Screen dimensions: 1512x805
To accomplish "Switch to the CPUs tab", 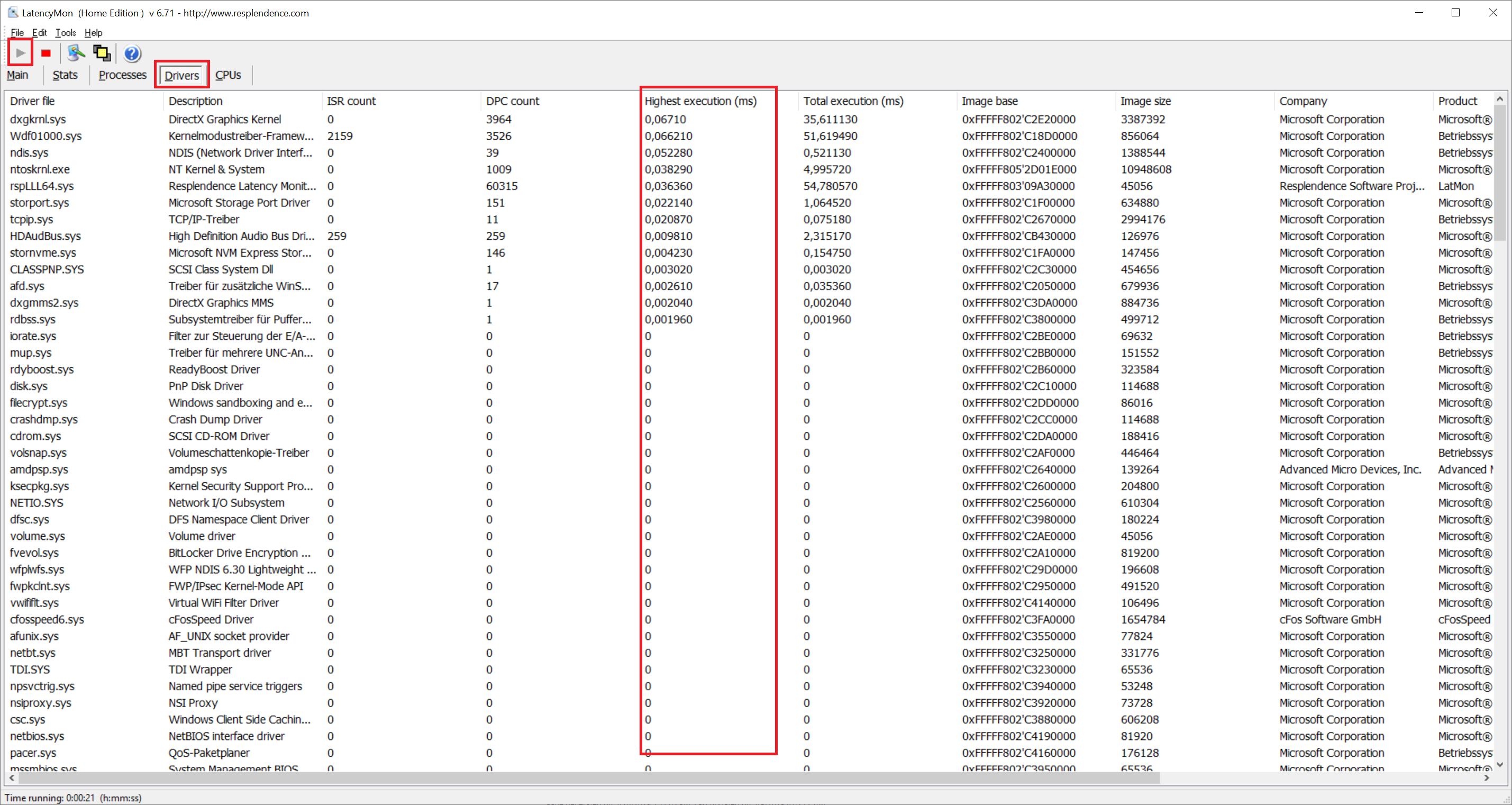I will (x=227, y=75).
